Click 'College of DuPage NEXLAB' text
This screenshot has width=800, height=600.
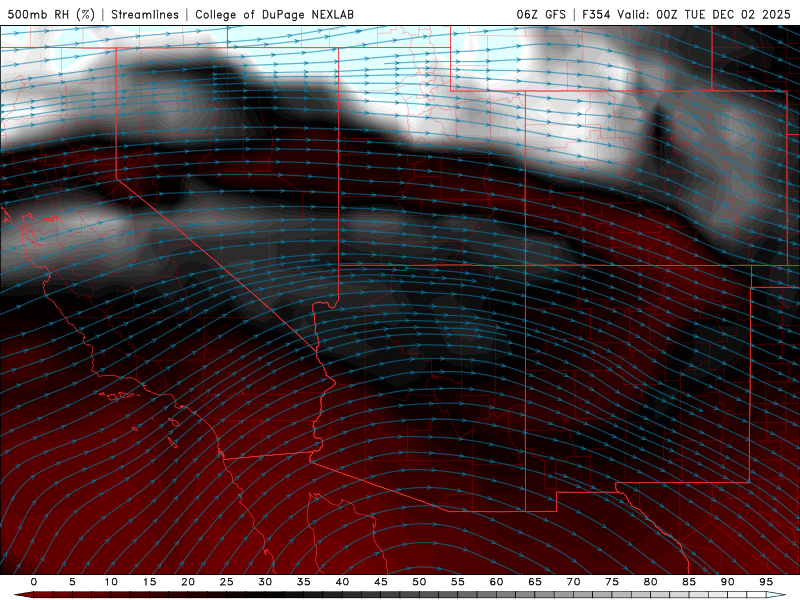[274, 14]
